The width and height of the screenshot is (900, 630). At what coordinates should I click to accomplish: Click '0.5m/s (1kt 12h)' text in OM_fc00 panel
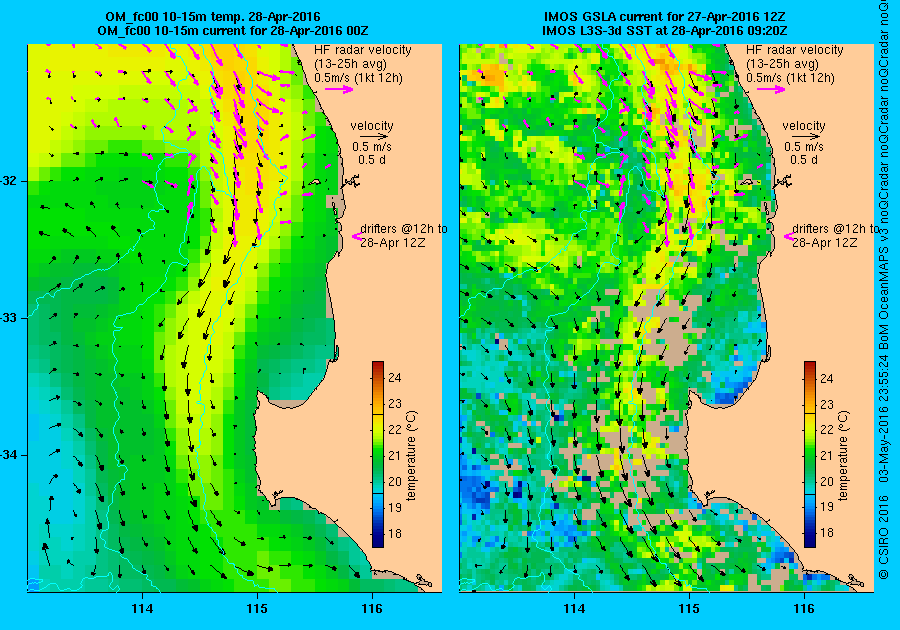click(358, 77)
